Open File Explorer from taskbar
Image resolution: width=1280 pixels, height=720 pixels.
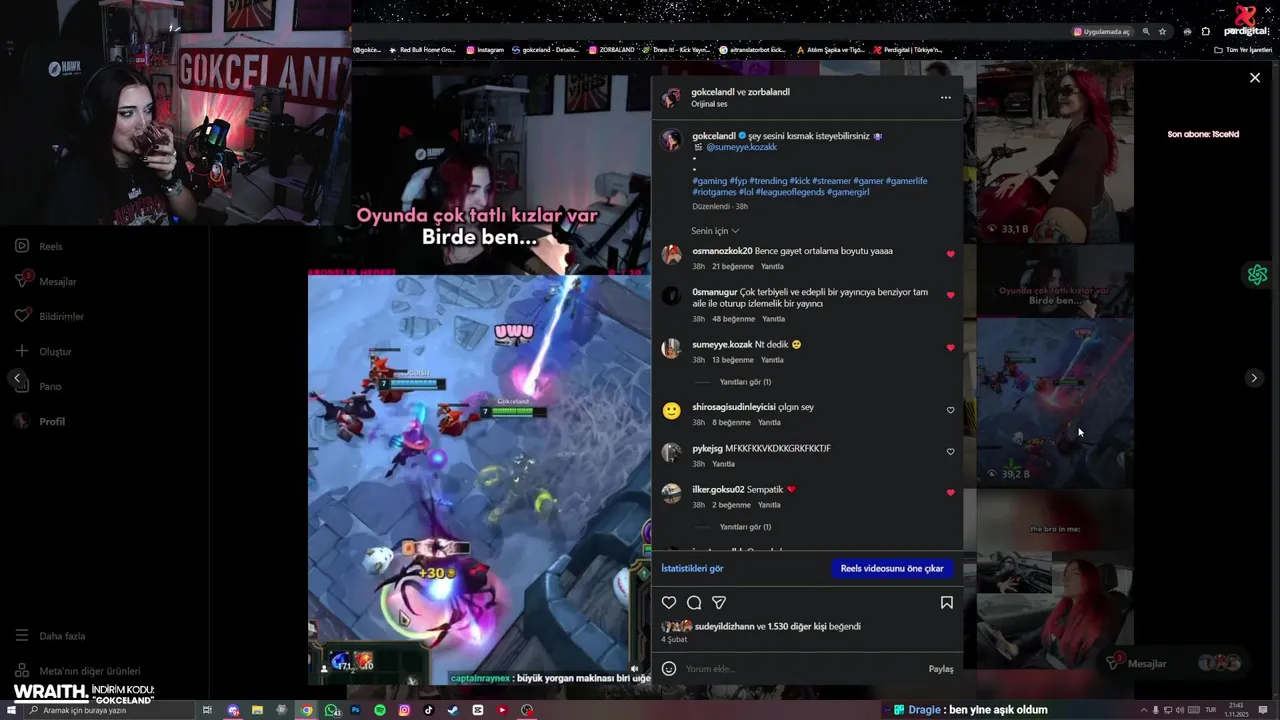coord(257,710)
